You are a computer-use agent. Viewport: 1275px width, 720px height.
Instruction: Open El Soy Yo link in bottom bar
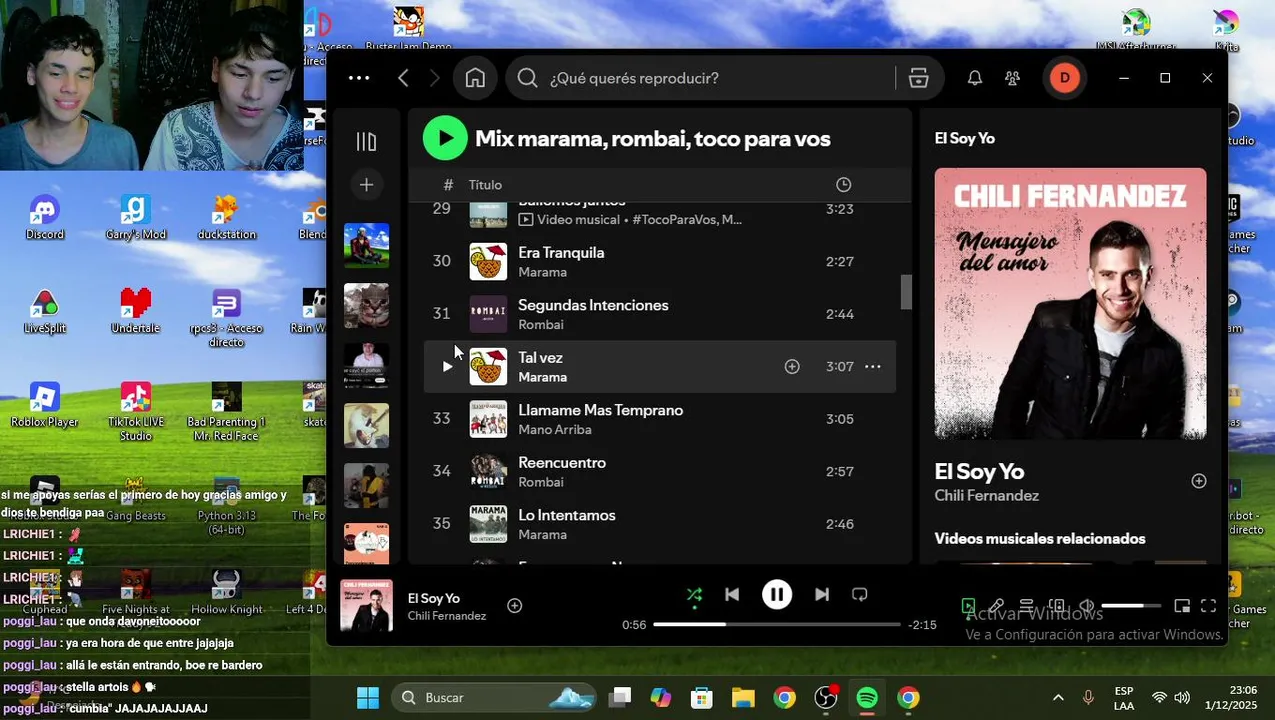(433, 598)
